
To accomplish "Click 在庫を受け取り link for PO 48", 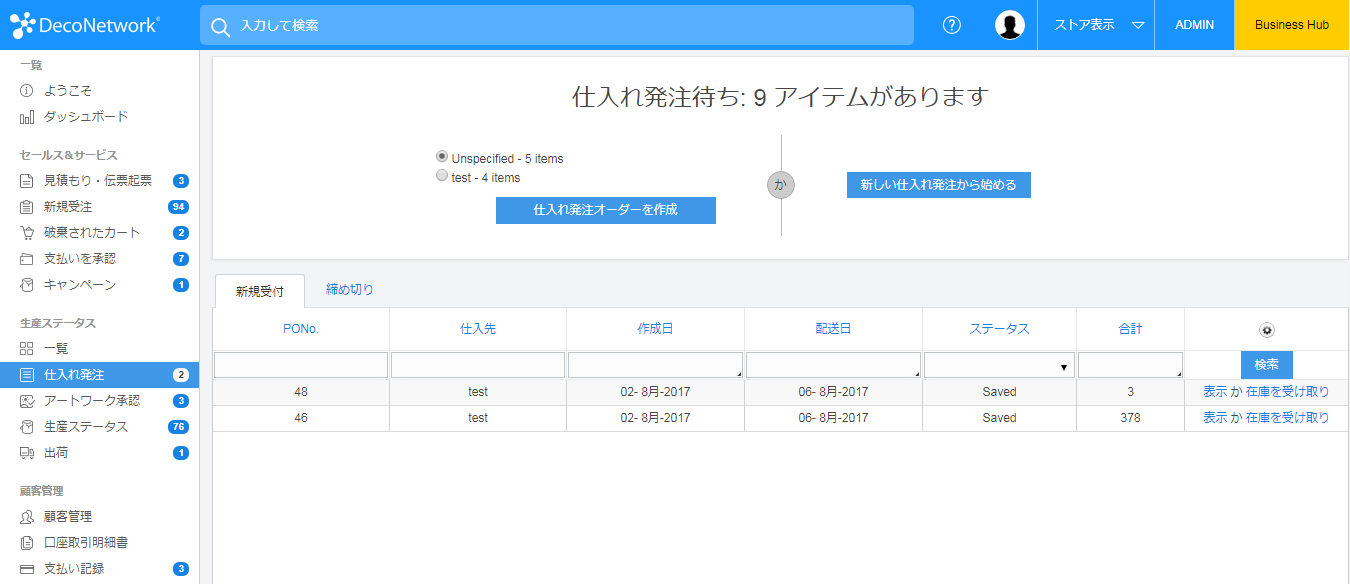I will [1288, 392].
